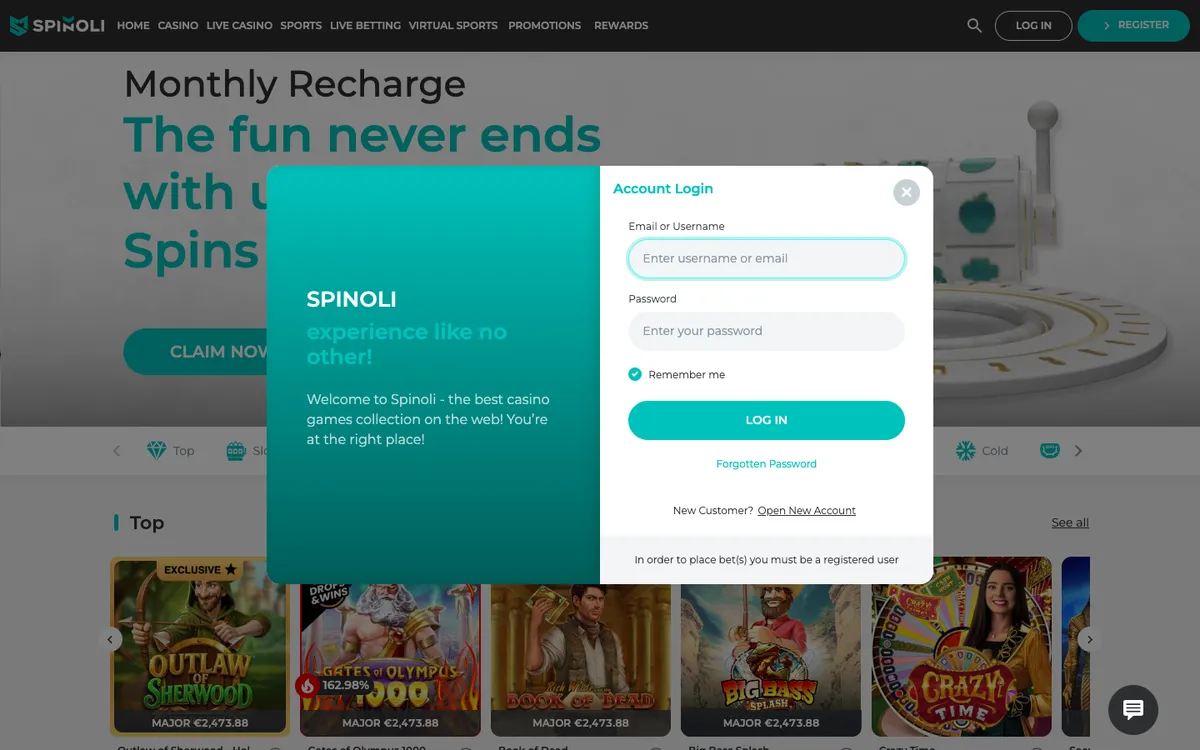Open the Book of Dead game thumbnail
Screen dimensions: 1200x750
pos(581,658)
